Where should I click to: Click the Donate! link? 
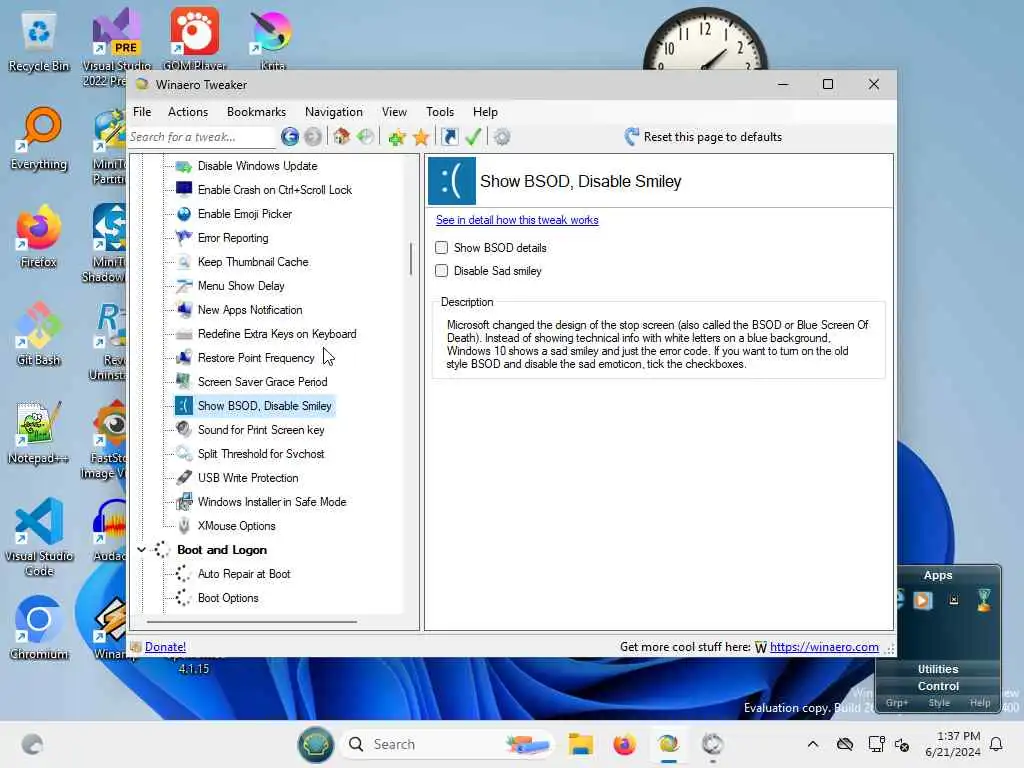pyautogui.click(x=165, y=647)
